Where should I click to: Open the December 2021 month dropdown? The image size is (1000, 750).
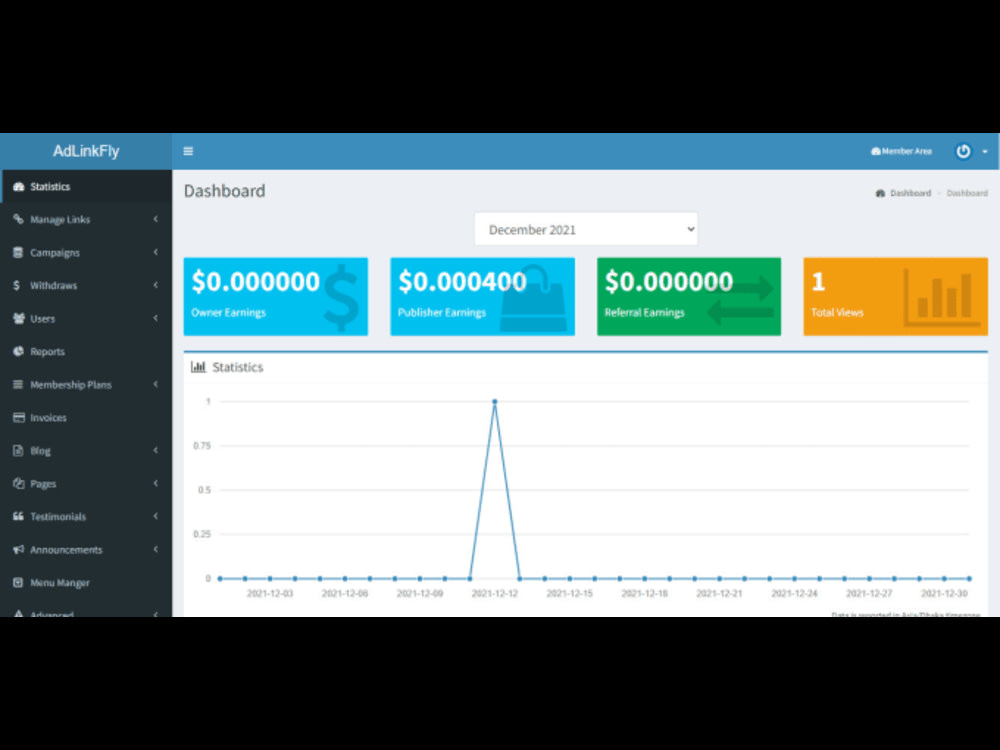coord(586,230)
